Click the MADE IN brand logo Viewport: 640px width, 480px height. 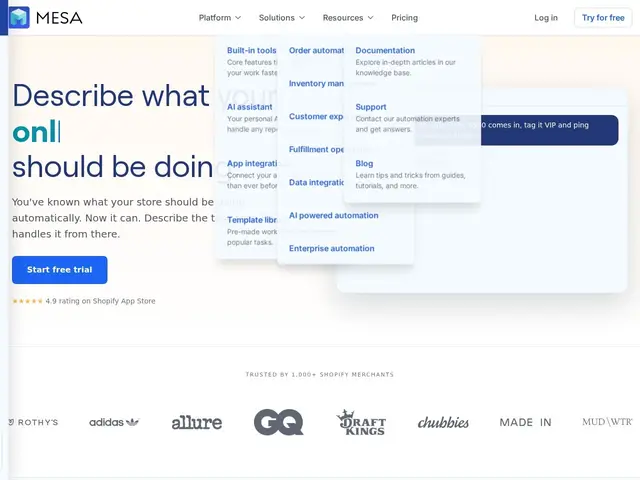pos(525,422)
